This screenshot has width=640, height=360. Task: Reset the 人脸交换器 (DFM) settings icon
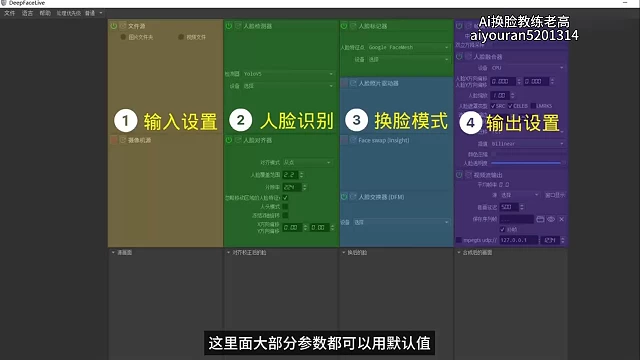pos(353,197)
